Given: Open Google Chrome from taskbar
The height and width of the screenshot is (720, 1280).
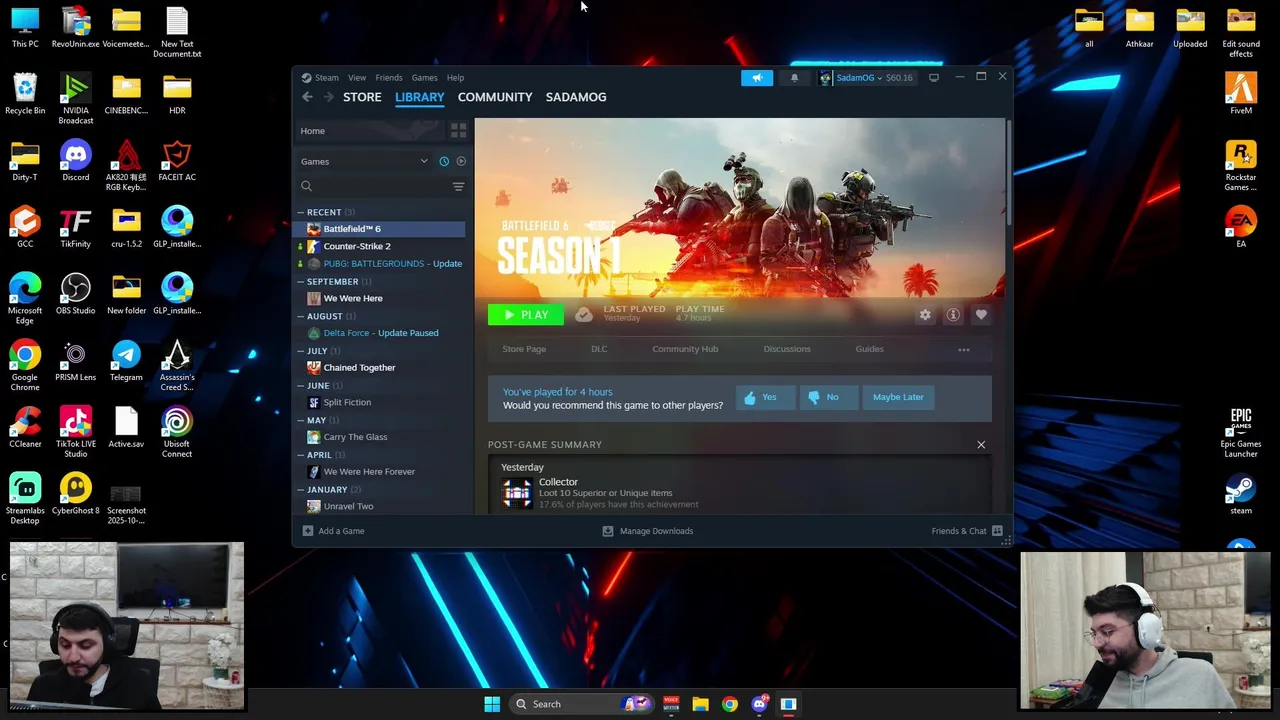Looking at the screenshot, I should [x=730, y=704].
